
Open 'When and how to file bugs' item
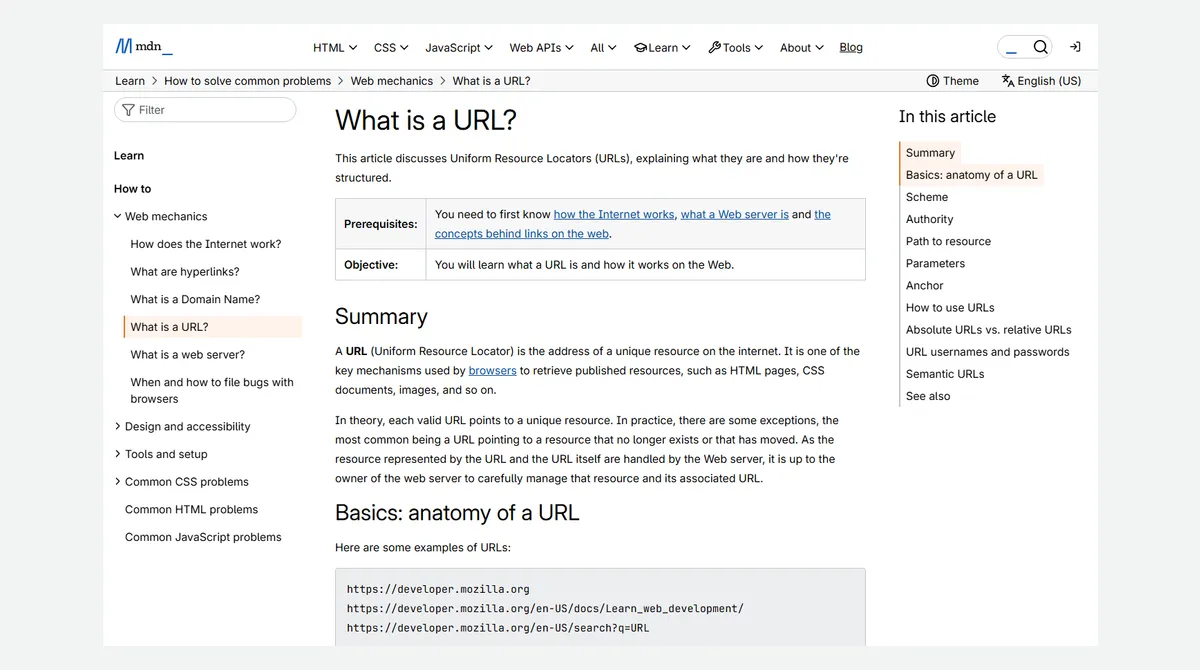212,390
